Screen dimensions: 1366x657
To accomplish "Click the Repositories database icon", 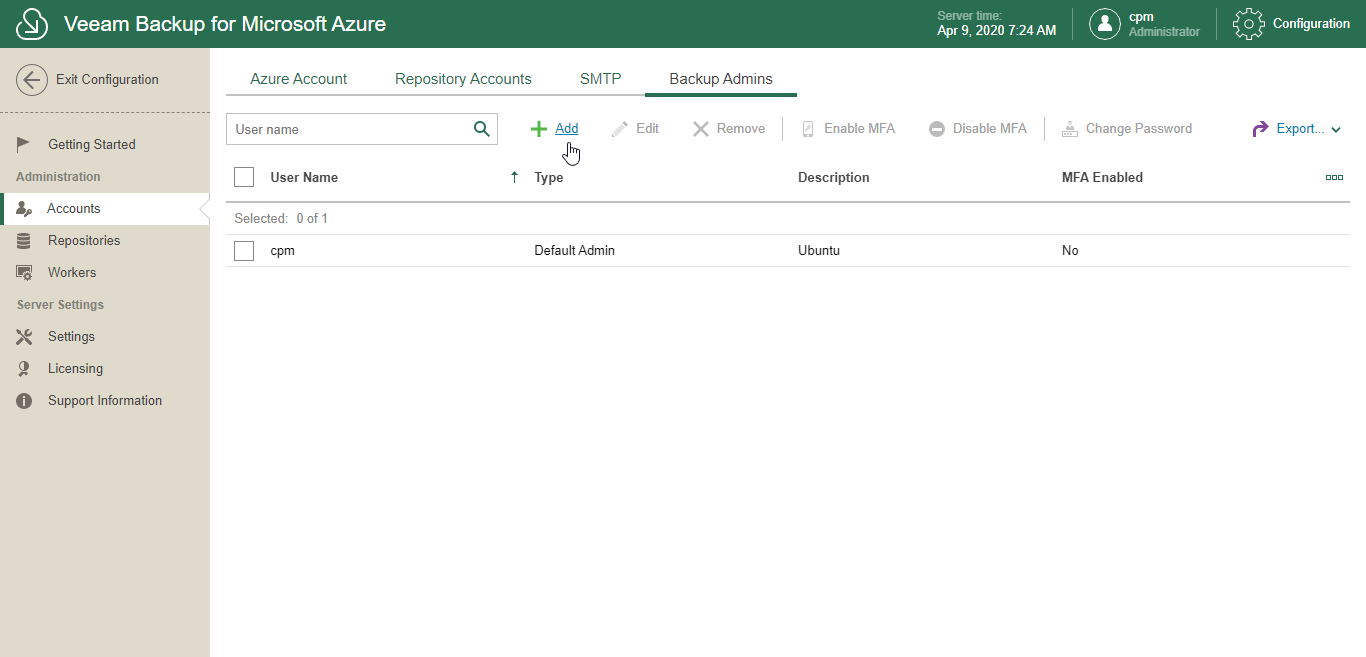I will coord(24,240).
